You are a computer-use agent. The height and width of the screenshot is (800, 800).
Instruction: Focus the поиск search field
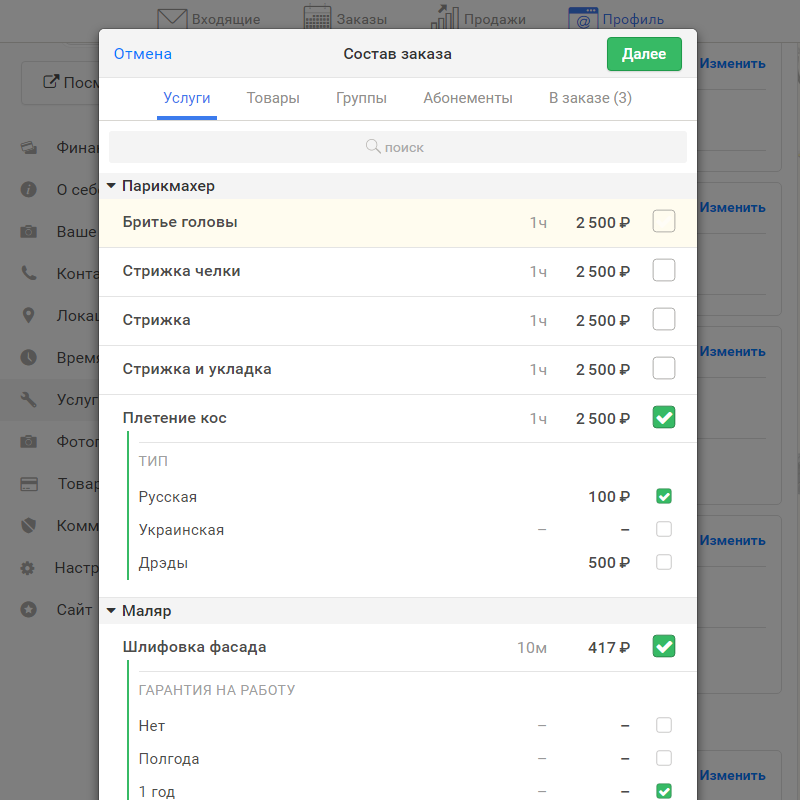coord(398,147)
